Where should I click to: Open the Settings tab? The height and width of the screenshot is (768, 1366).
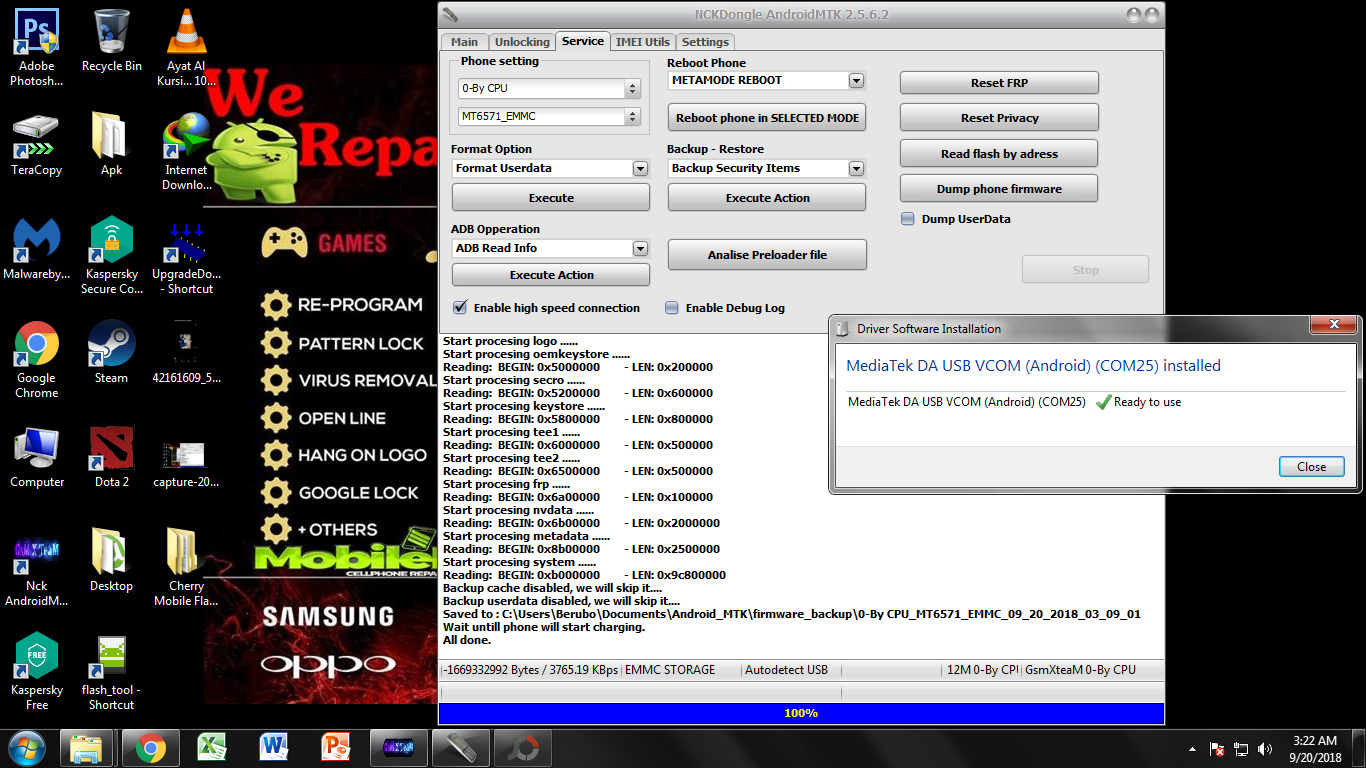tap(706, 42)
